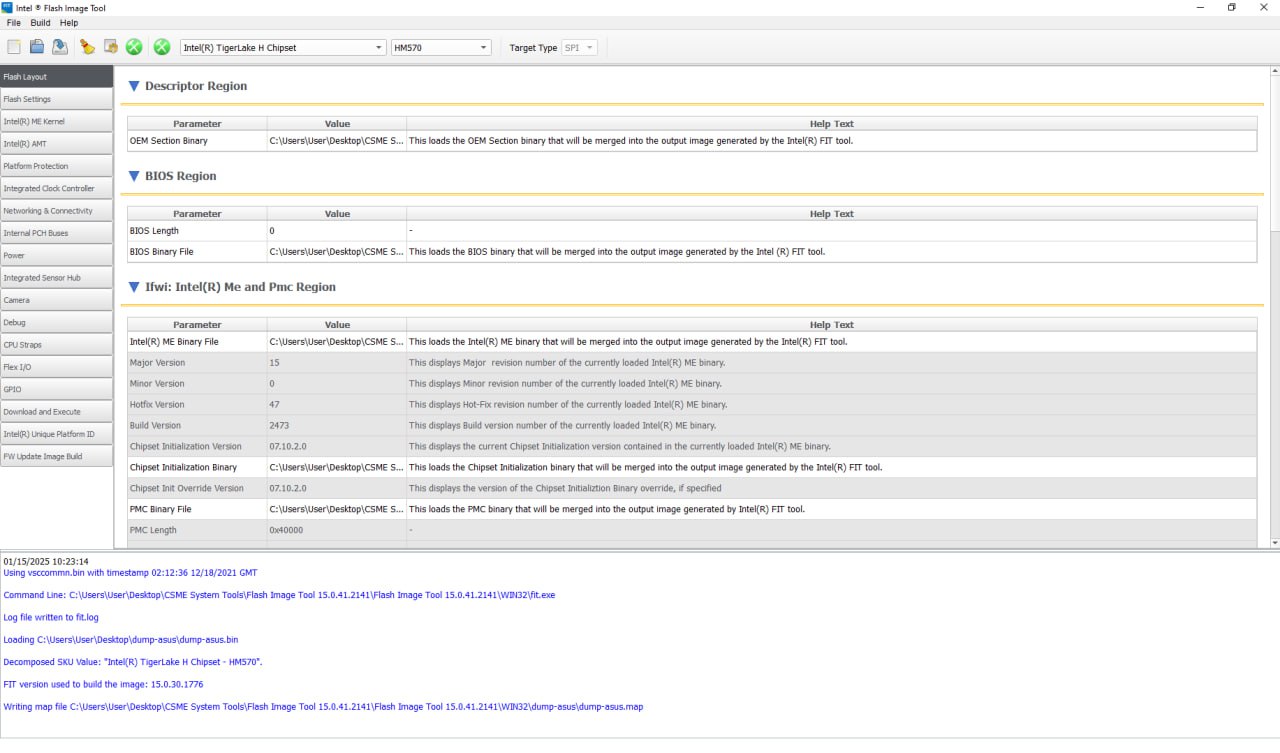Screen dimensions: 1280x753
Task: Select the Debug tab
Action: 56,322
